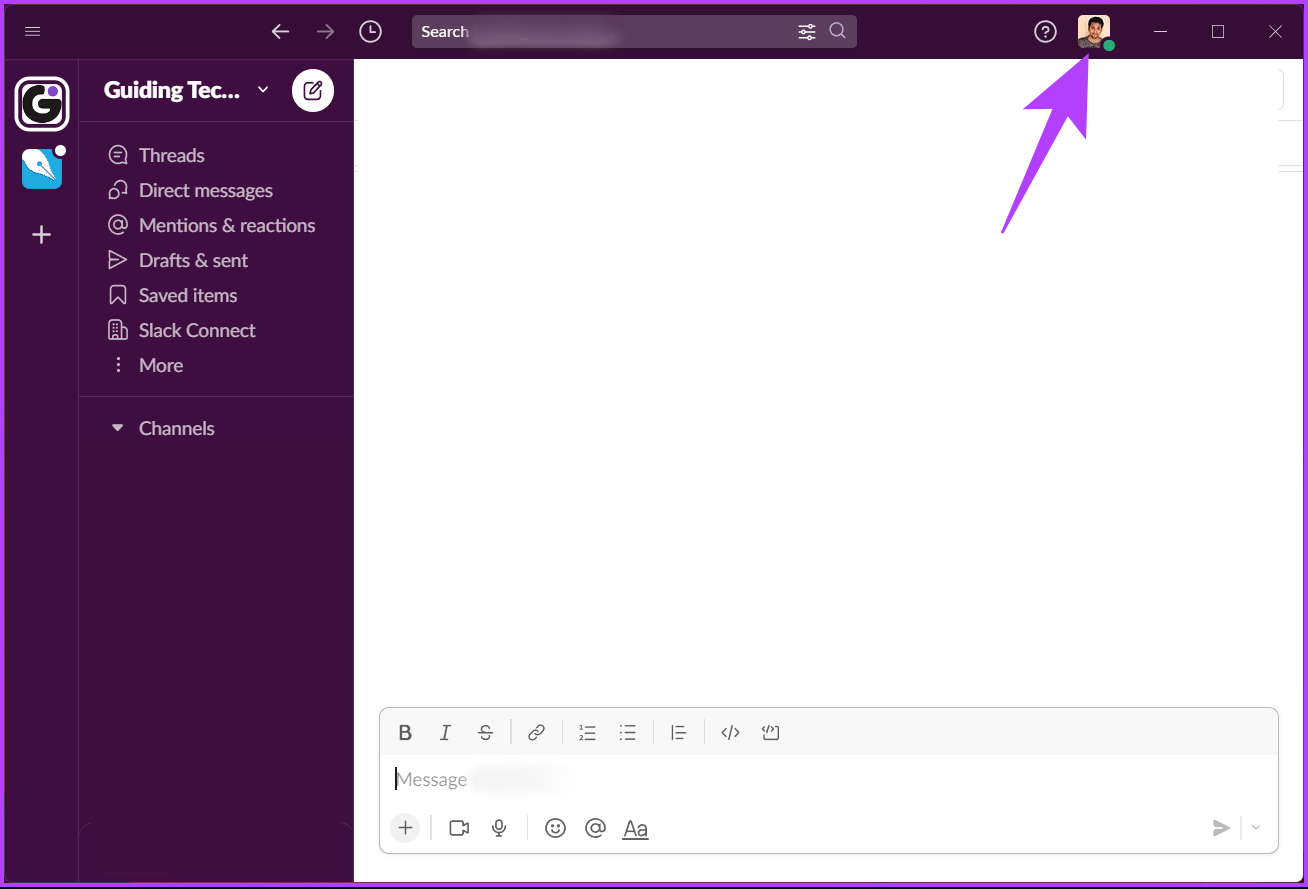Viewport: 1308px width, 889px height.
Task: Toggle the Aa formatting options
Action: coord(635,828)
